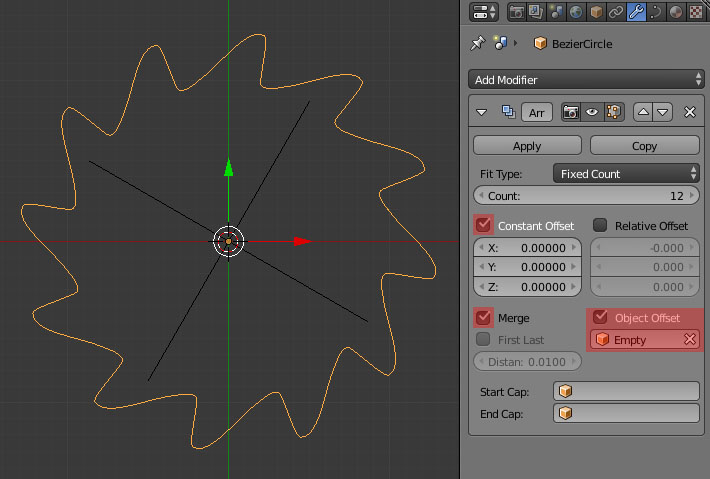
Task: Open curve Data properties tab
Action: (x=656, y=12)
